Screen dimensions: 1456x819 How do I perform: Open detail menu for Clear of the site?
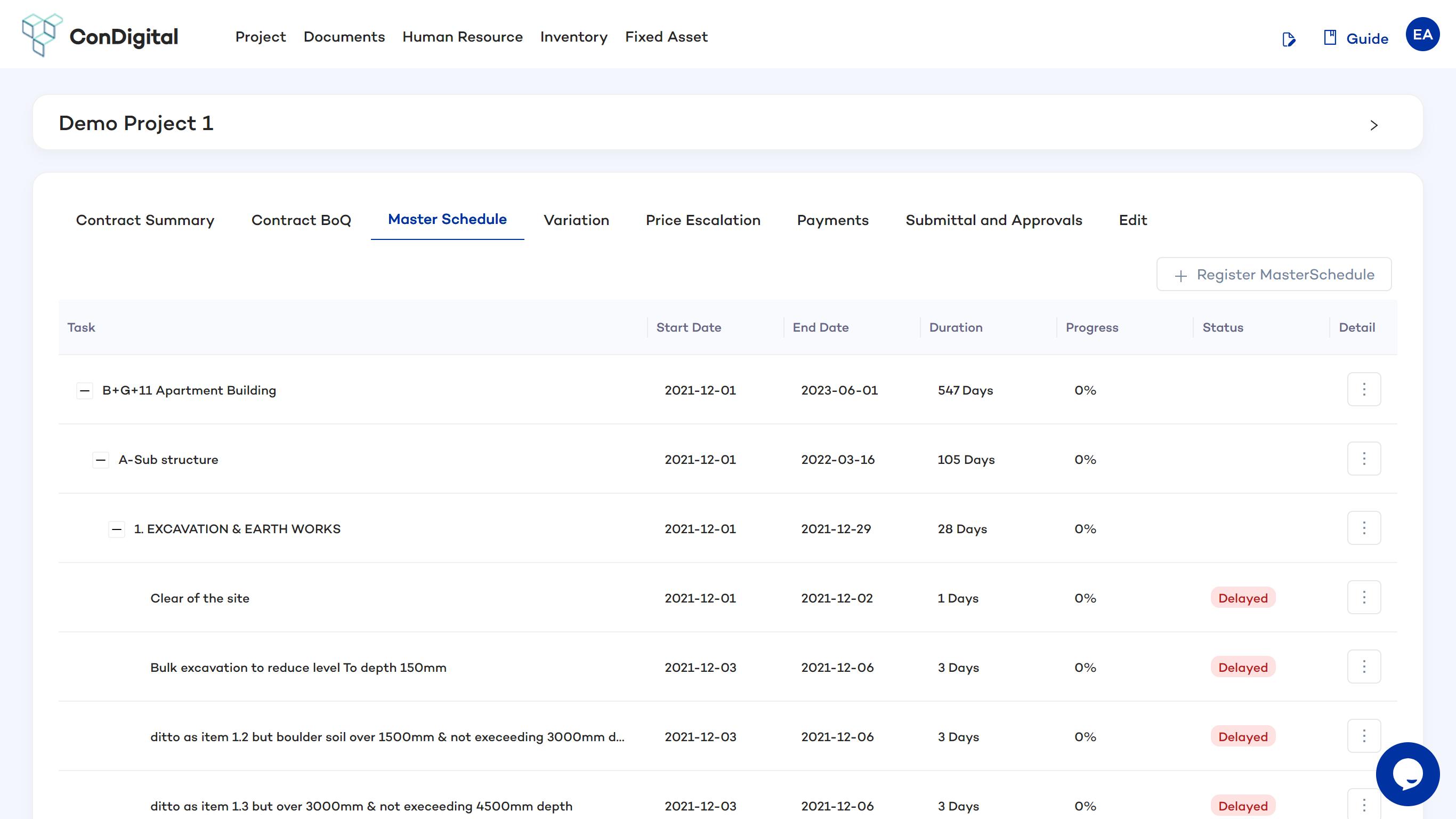pos(1363,597)
